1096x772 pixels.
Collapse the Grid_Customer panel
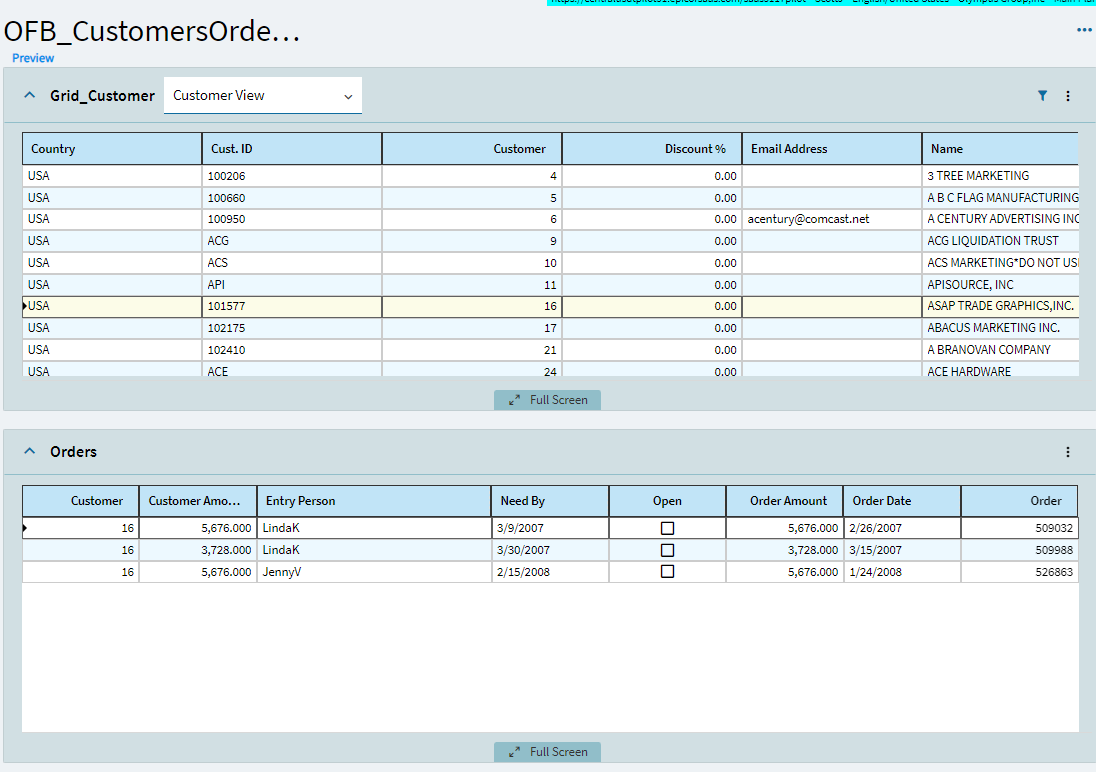point(29,95)
